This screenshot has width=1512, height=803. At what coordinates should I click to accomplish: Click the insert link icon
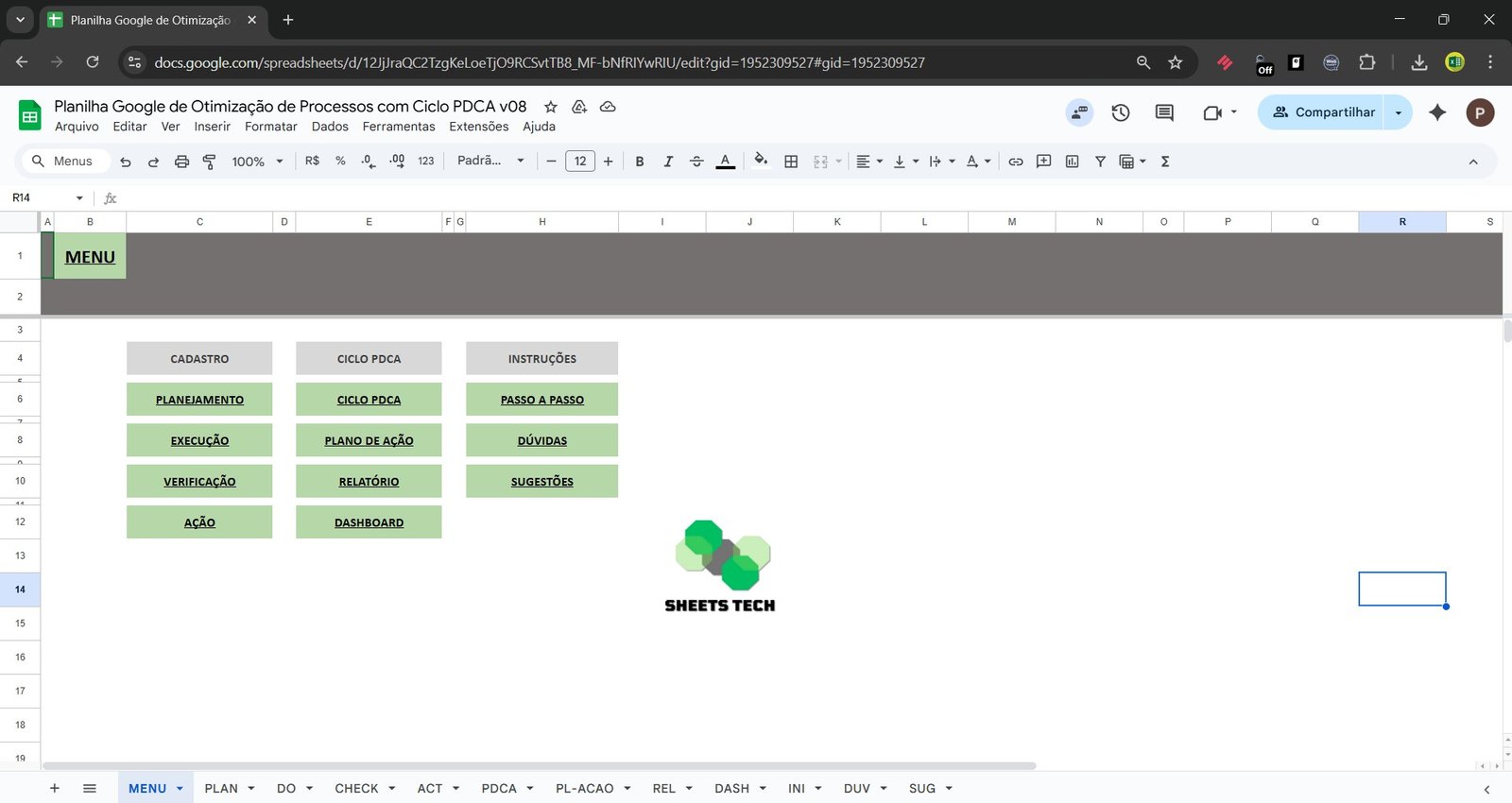click(1015, 162)
